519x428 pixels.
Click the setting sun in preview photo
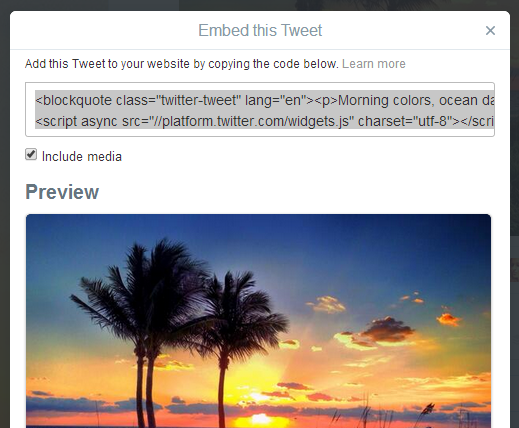pos(261,419)
